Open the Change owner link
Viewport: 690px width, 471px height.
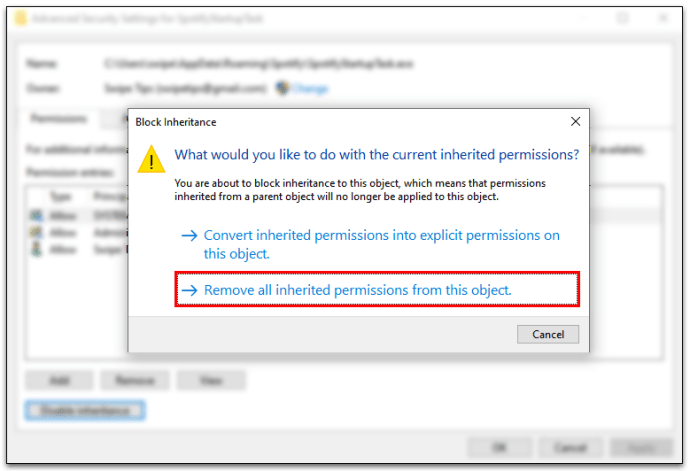click(x=310, y=88)
